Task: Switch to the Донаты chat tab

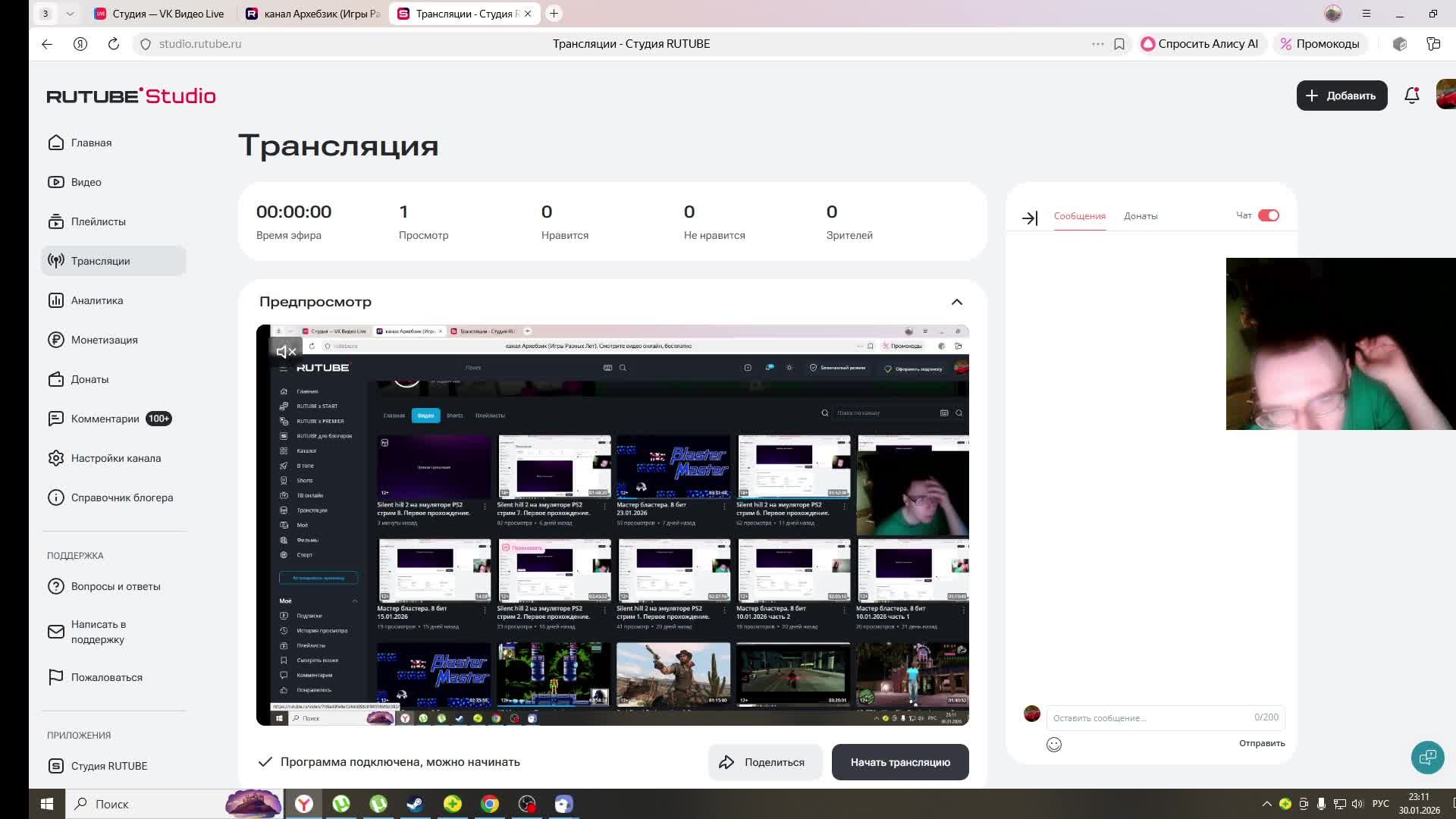Action: click(x=1140, y=216)
